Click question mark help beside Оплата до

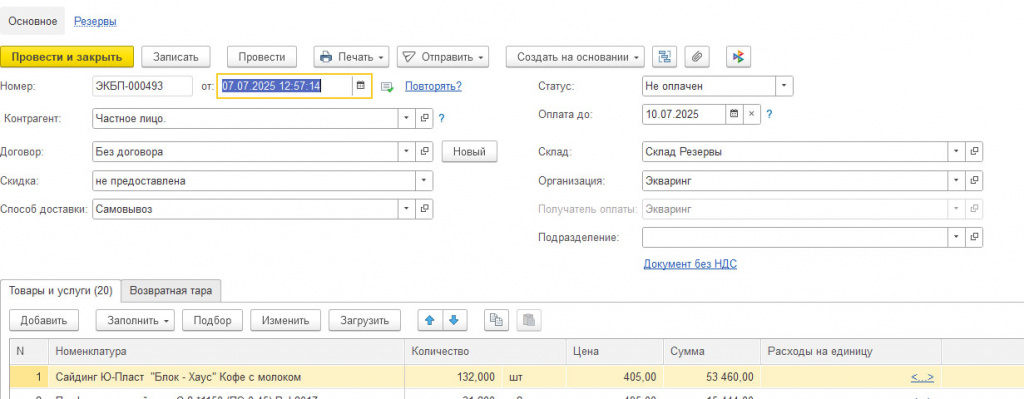(x=769, y=114)
